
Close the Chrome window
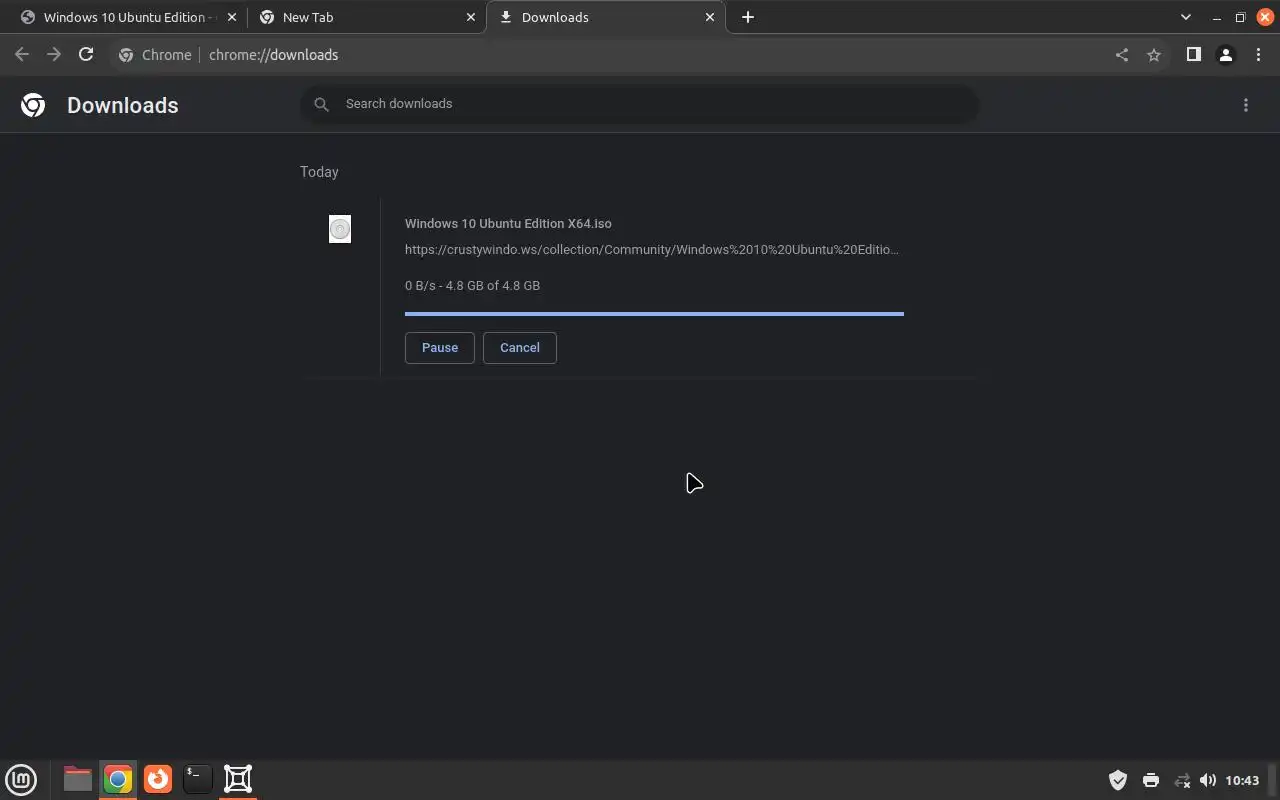click(x=1265, y=17)
